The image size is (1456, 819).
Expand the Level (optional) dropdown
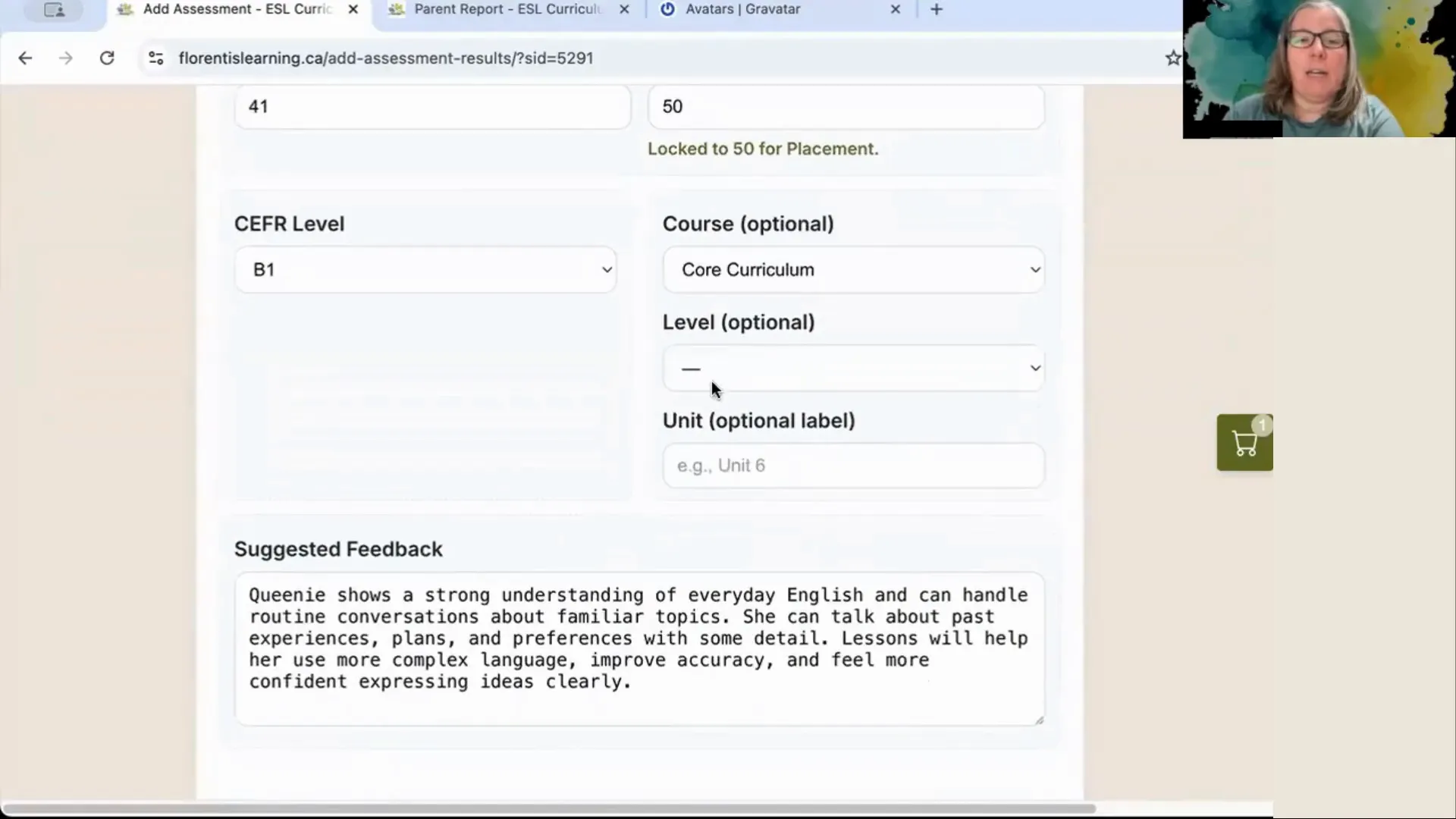pyautogui.click(x=853, y=369)
